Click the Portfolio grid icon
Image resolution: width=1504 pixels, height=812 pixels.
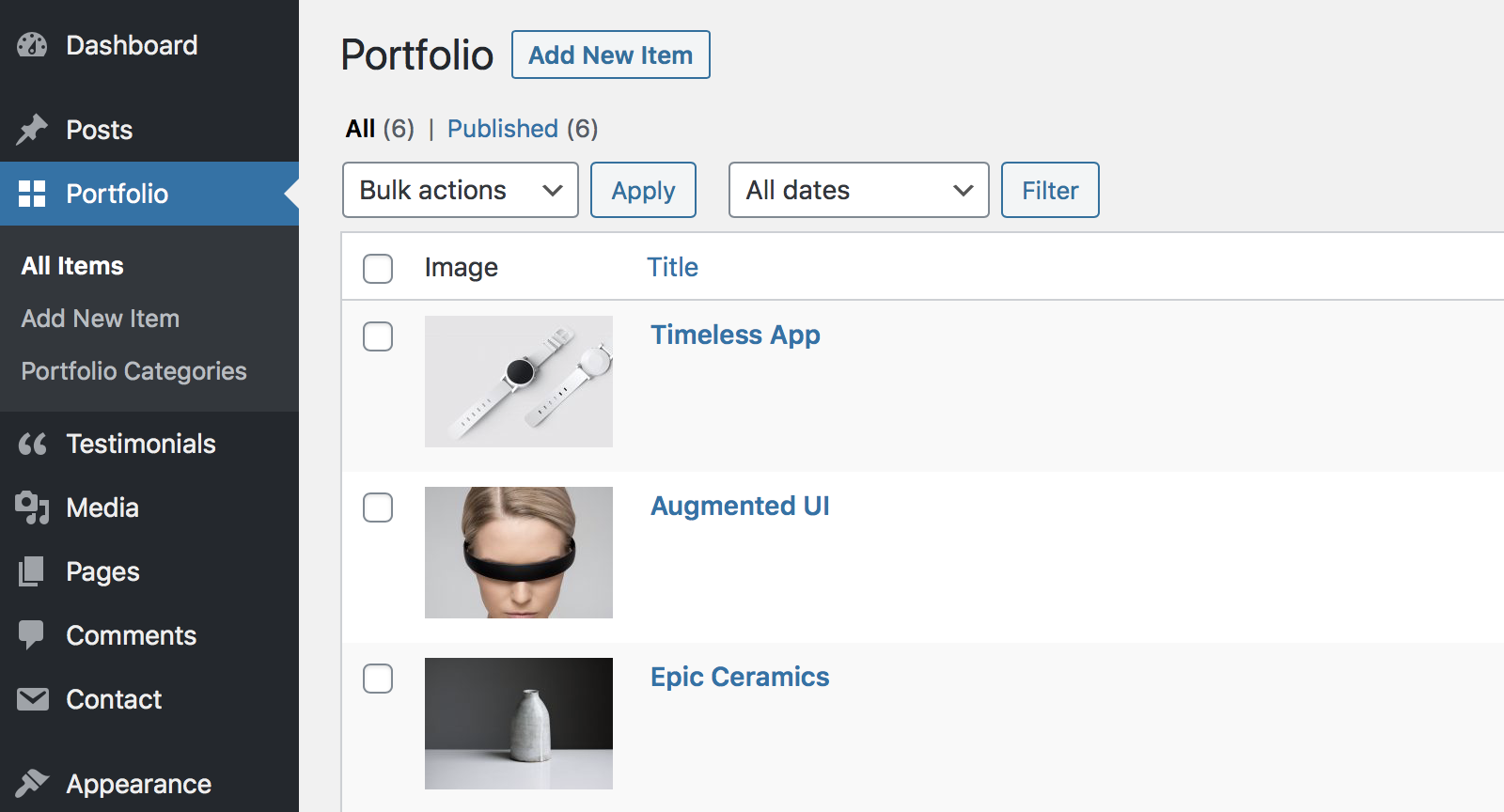pyautogui.click(x=32, y=194)
